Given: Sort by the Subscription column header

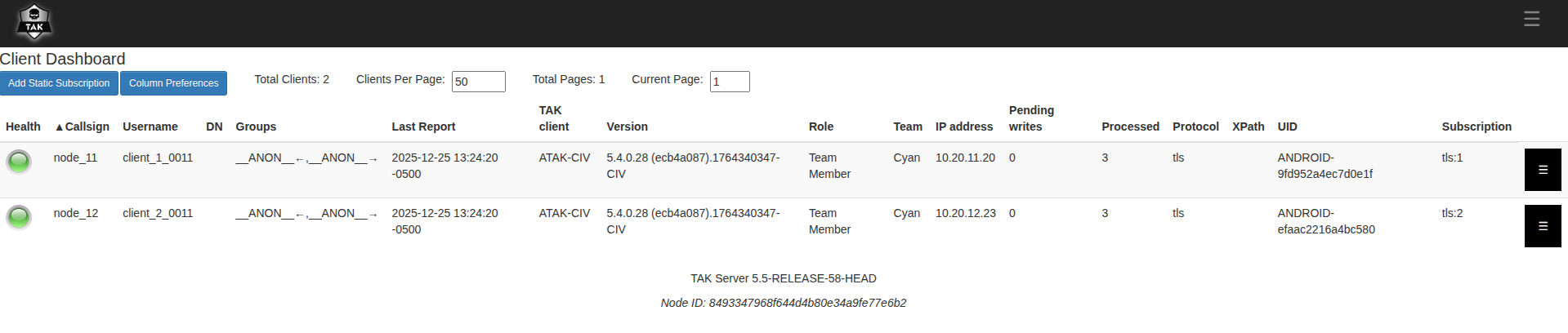Looking at the screenshot, I should click(1476, 127).
